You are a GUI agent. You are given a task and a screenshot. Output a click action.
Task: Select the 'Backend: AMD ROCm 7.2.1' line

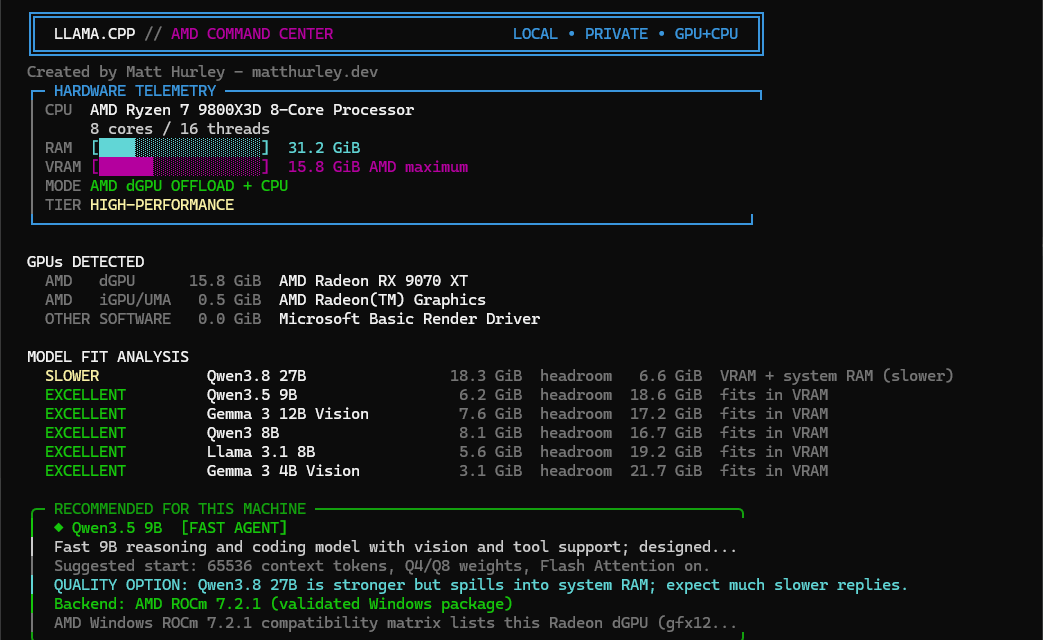[x=283, y=604]
